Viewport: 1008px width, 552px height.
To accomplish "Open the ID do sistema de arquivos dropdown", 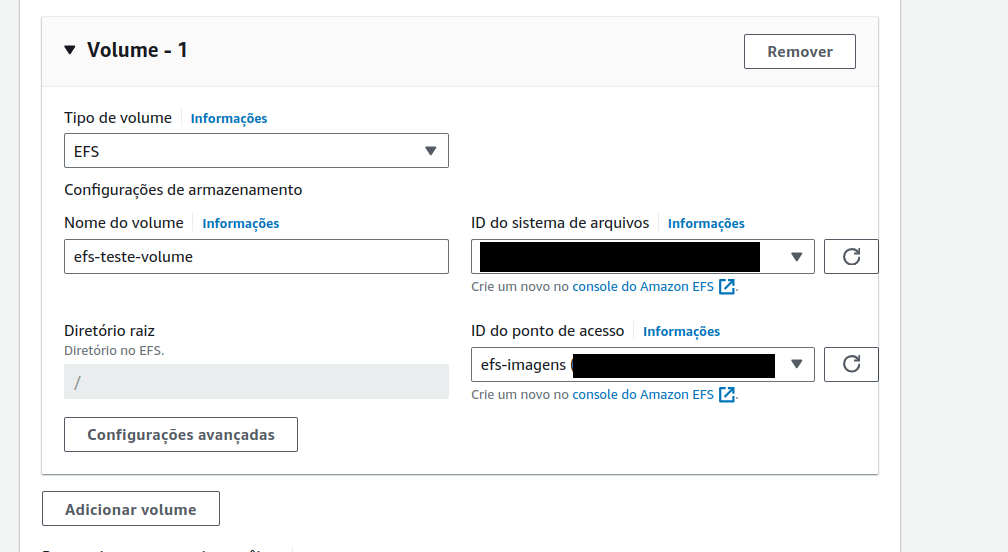I will pos(643,257).
